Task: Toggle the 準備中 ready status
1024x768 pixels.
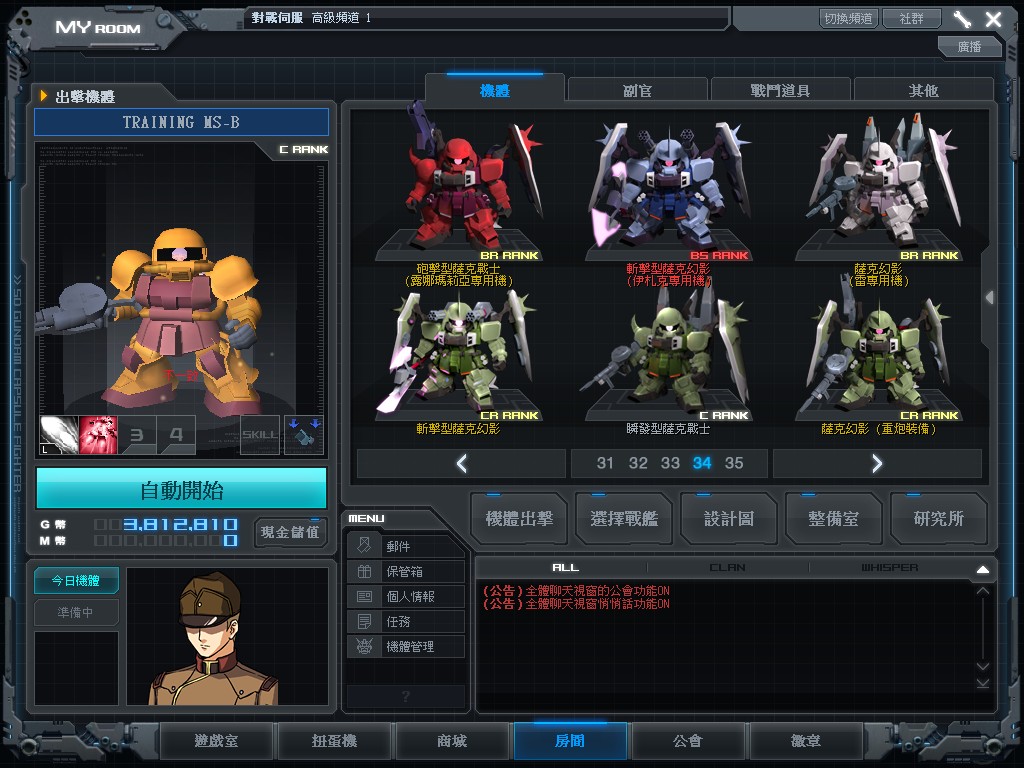Action: click(76, 613)
